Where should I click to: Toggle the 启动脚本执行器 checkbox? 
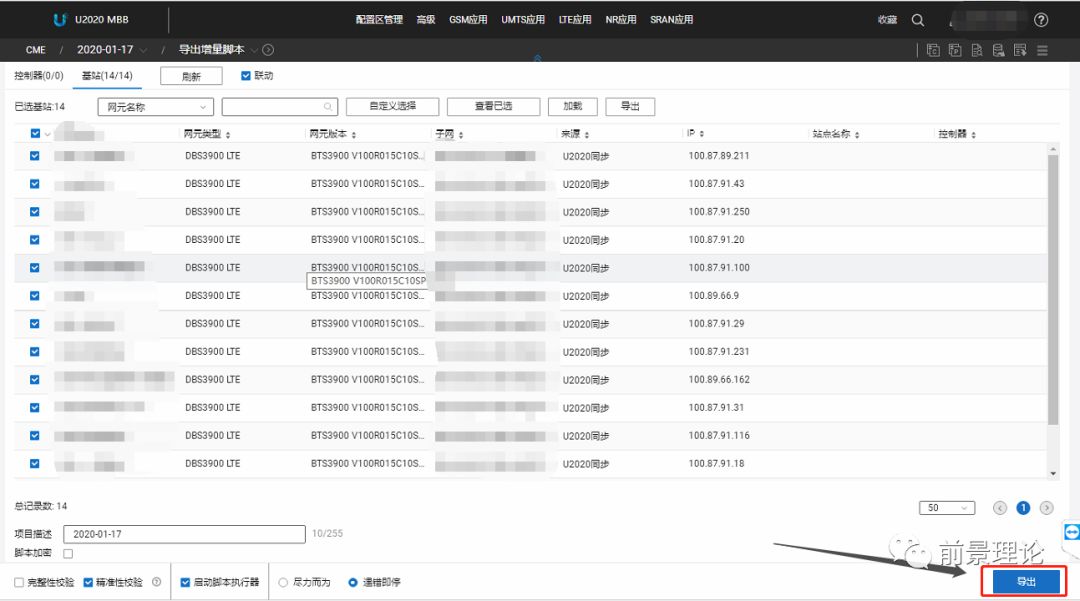(185, 582)
